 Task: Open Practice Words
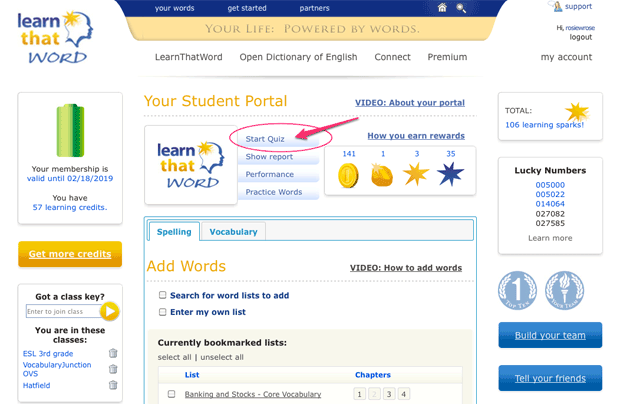274,192
